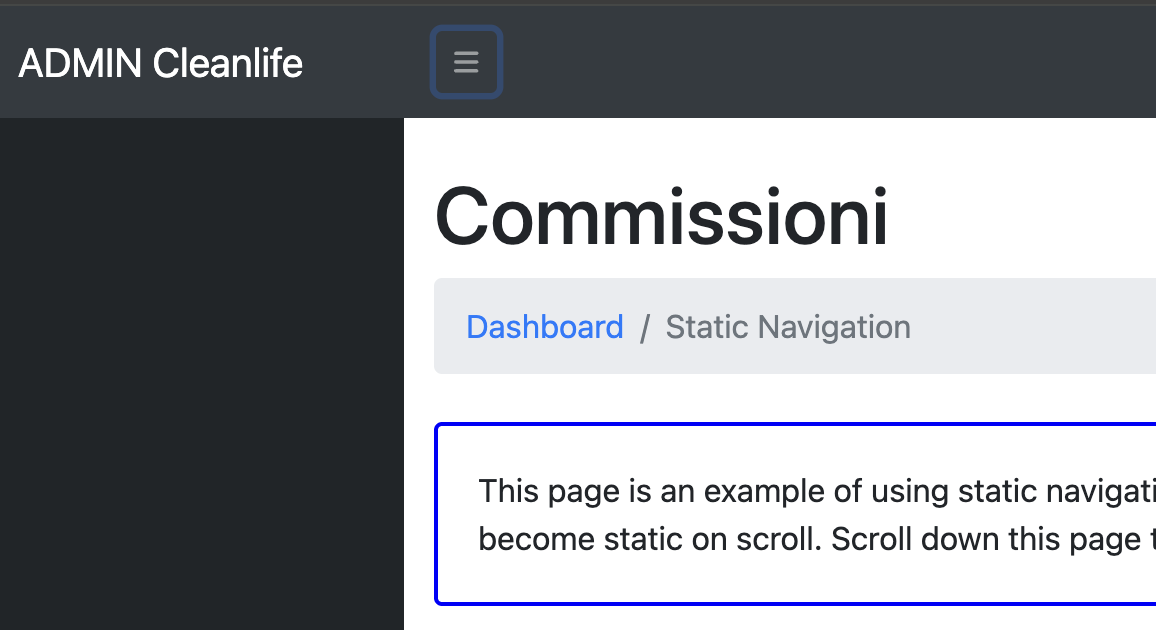The width and height of the screenshot is (1156, 630).
Task: Click the gray breadcrumb bar after Static Navigation
Action: pyautogui.click(x=1032, y=326)
